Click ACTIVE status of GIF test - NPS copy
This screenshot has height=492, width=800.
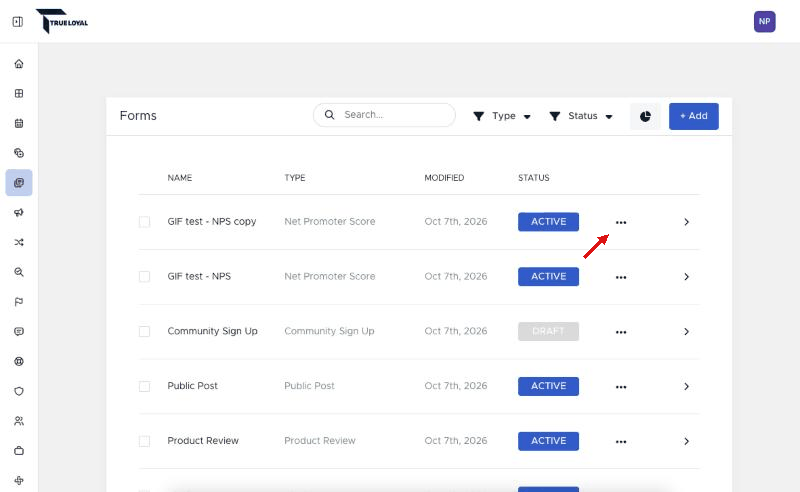(548, 222)
